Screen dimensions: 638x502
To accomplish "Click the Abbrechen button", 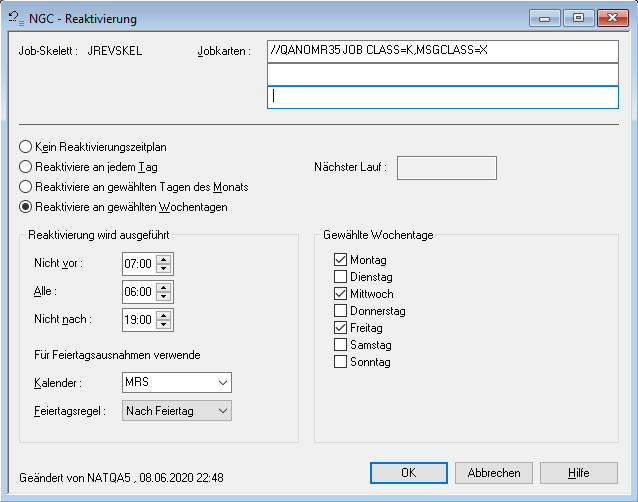I will 493,473.
